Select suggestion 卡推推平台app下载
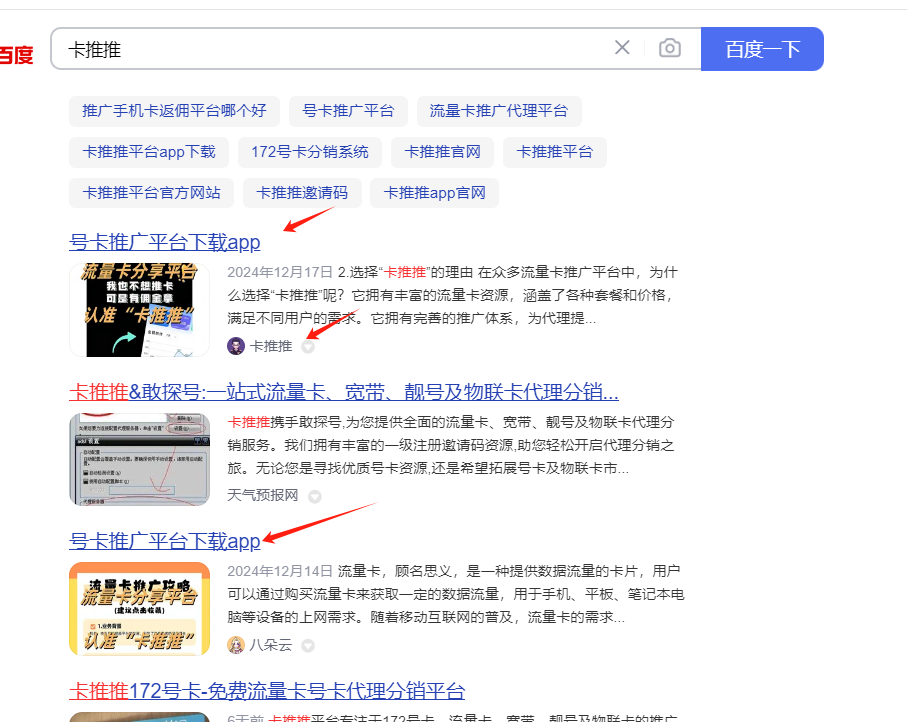The image size is (907, 722). coord(149,152)
